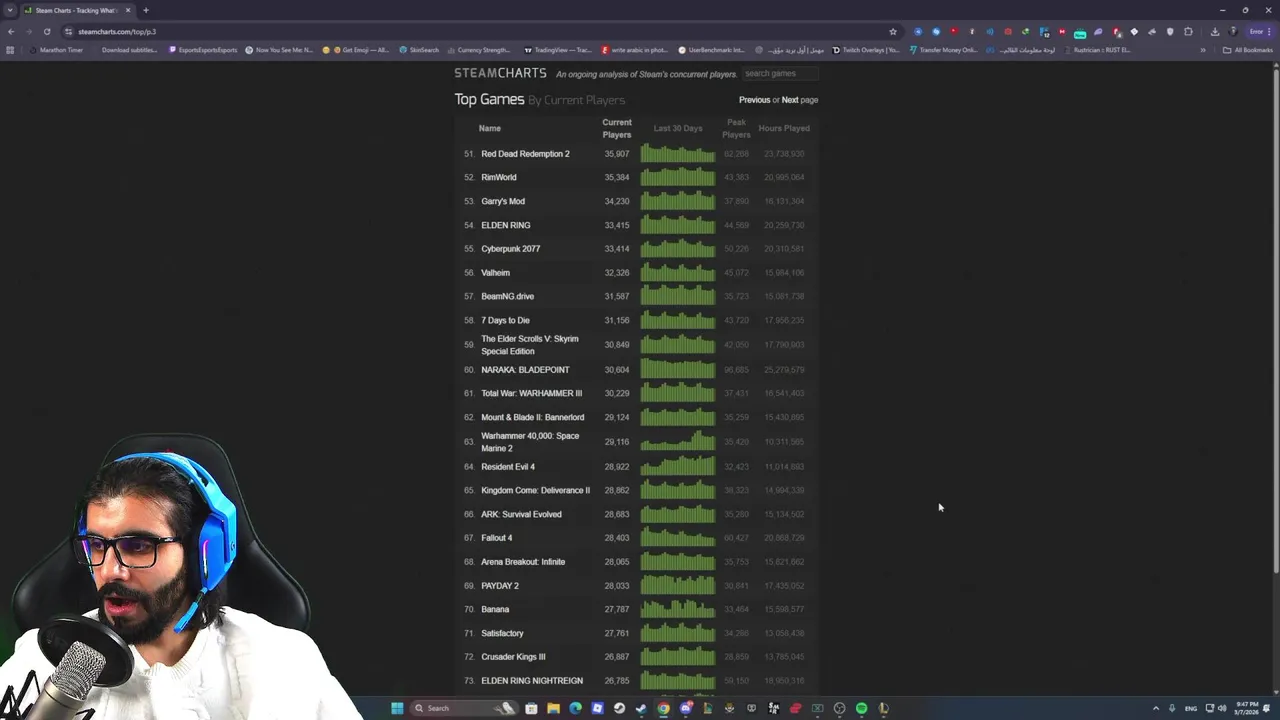The width and height of the screenshot is (1280, 720).
Task: Open a new browser tab with plus icon
Action: (146, 10)
